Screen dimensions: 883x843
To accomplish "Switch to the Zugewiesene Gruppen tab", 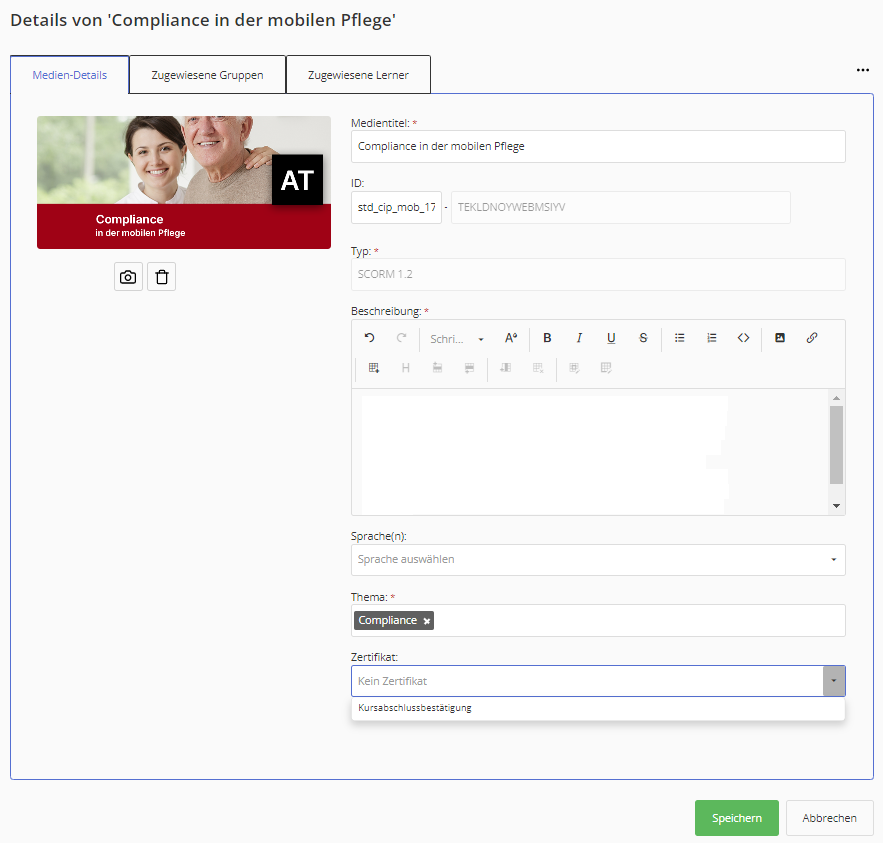I will pyautogui.click(x=207, y=75).
